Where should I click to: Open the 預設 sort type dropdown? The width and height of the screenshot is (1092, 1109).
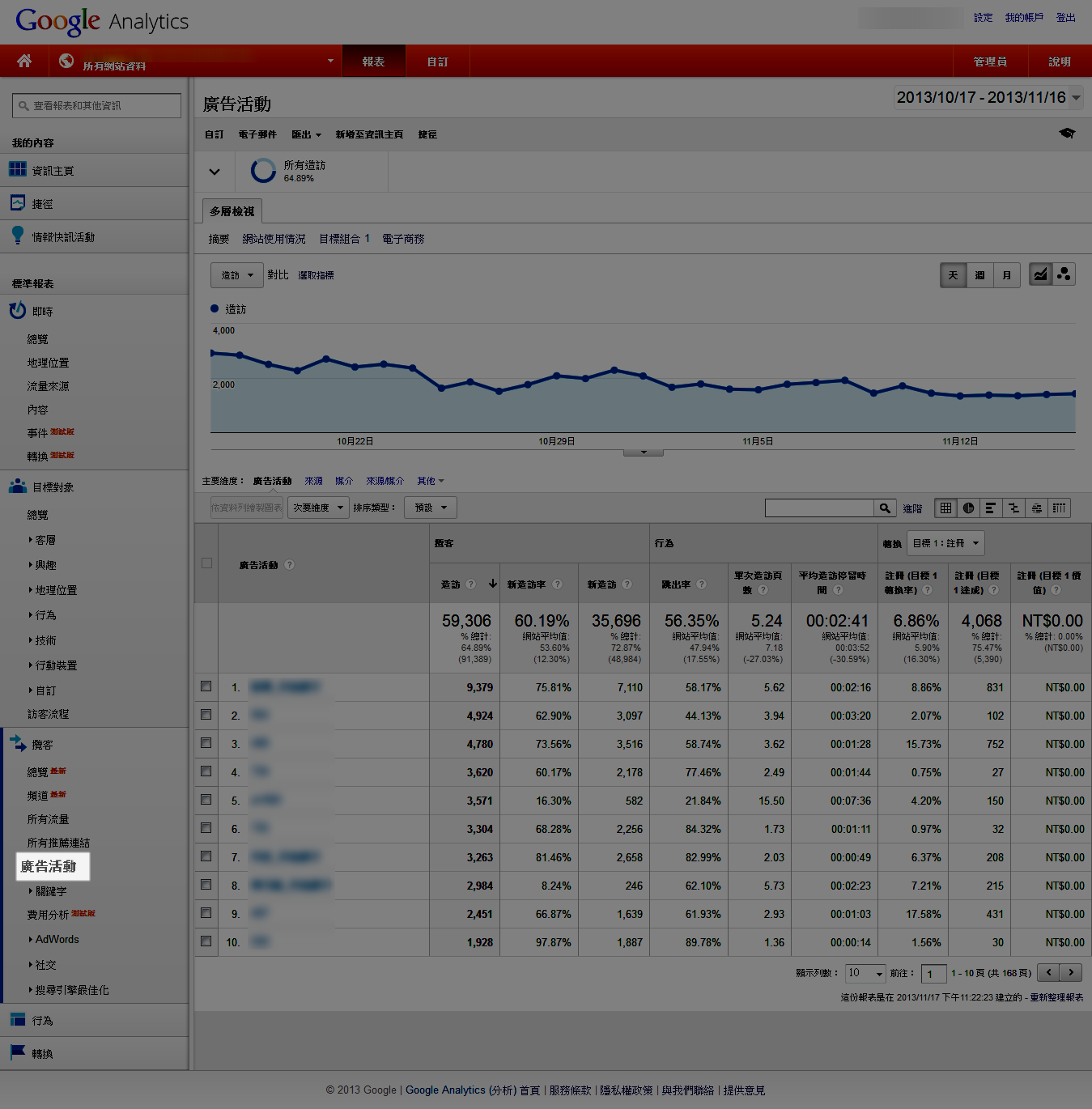click(x=431, y=508)
